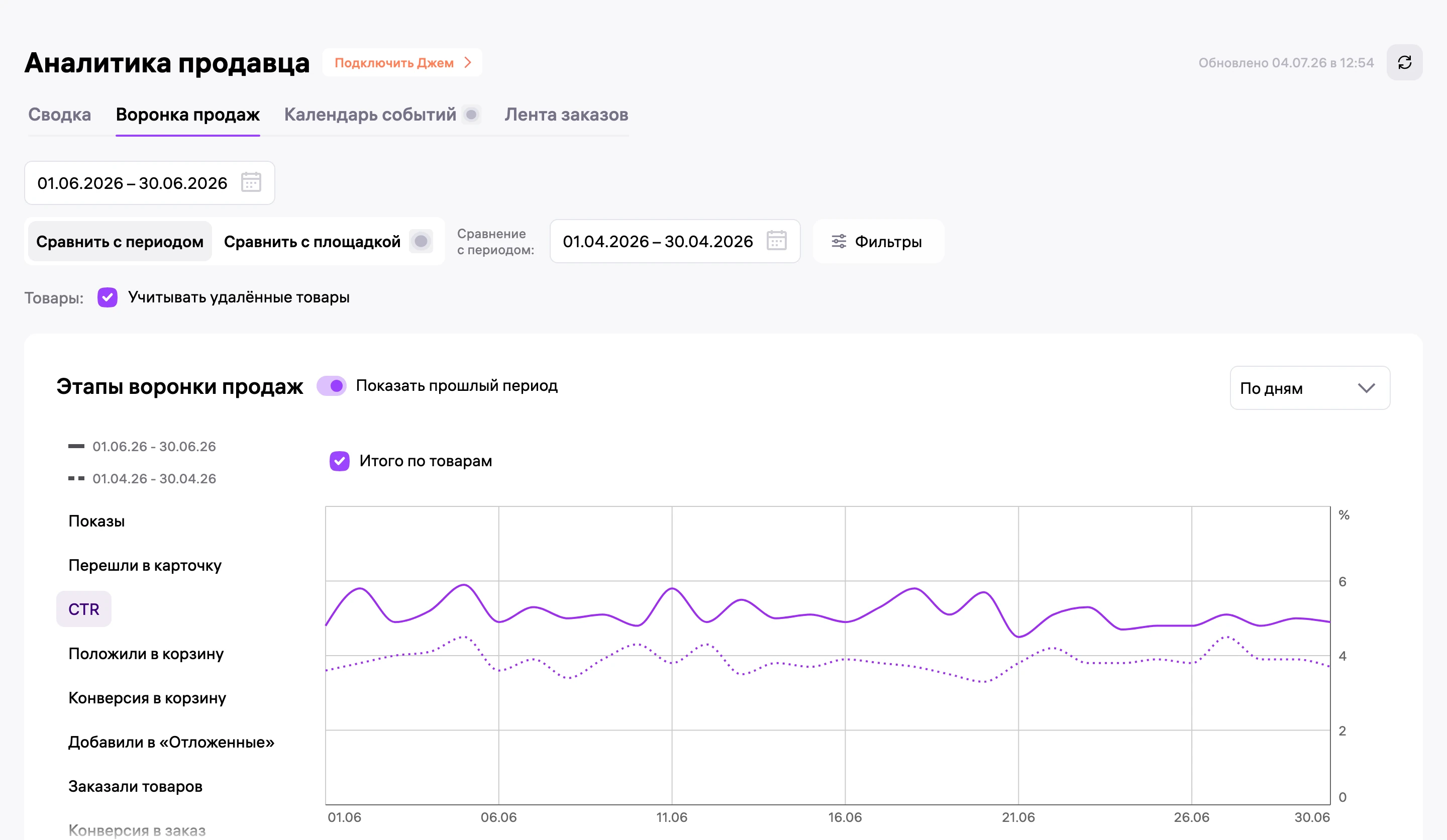Expand the По дням dropdown
Viewport: 1447px width, 840px height.
pyautogui.click(x=1309, y=388)
